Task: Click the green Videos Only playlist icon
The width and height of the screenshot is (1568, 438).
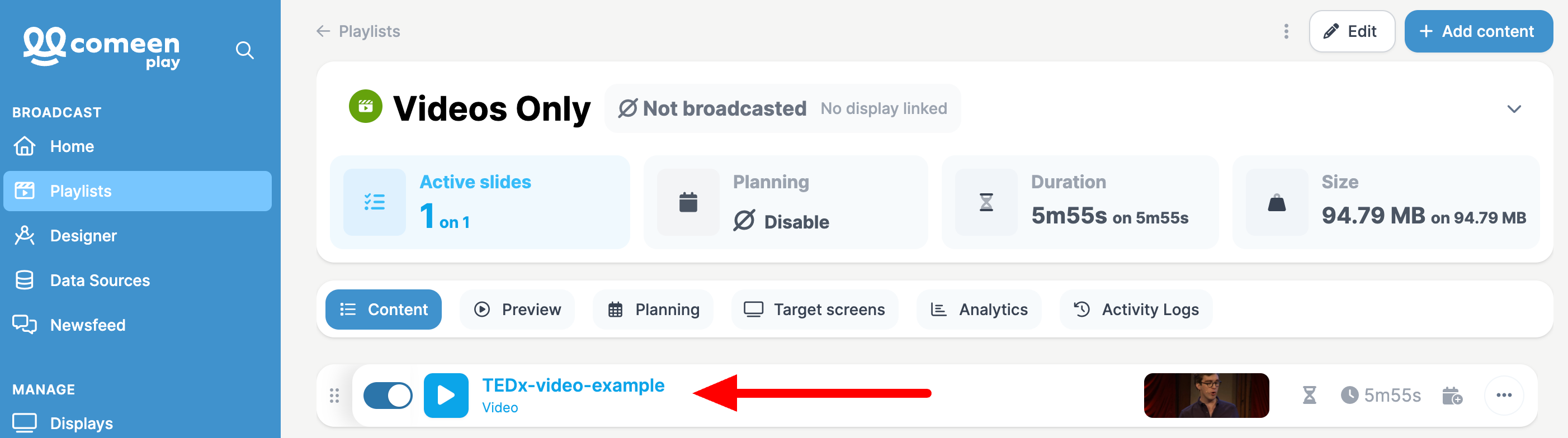Action: tap(365, 107)
